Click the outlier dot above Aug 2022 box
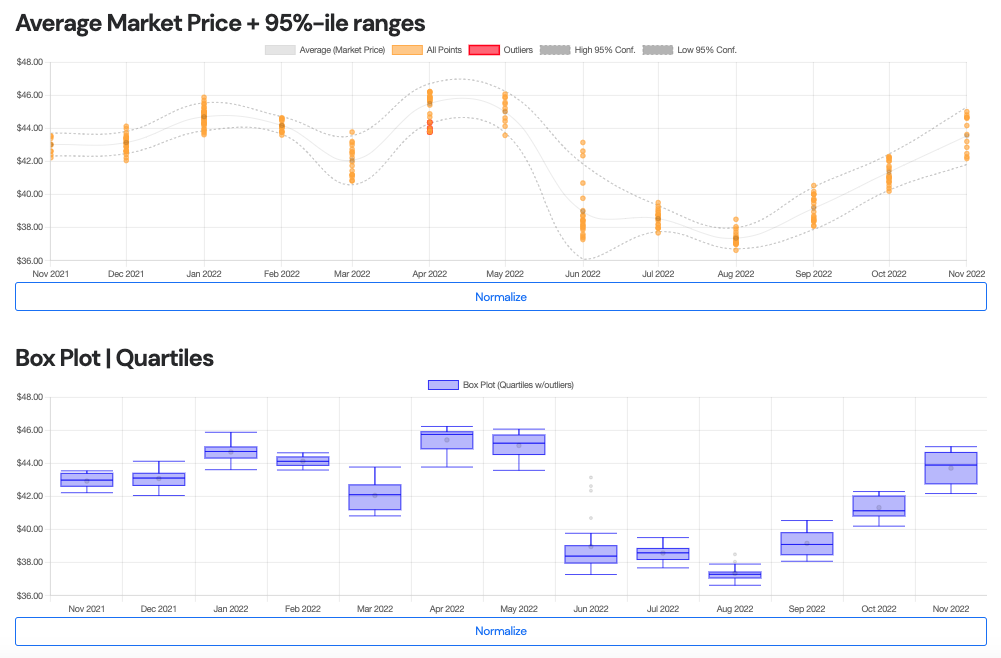The height and width of the screenshot is (658, 1001). [x=735, y=554]
